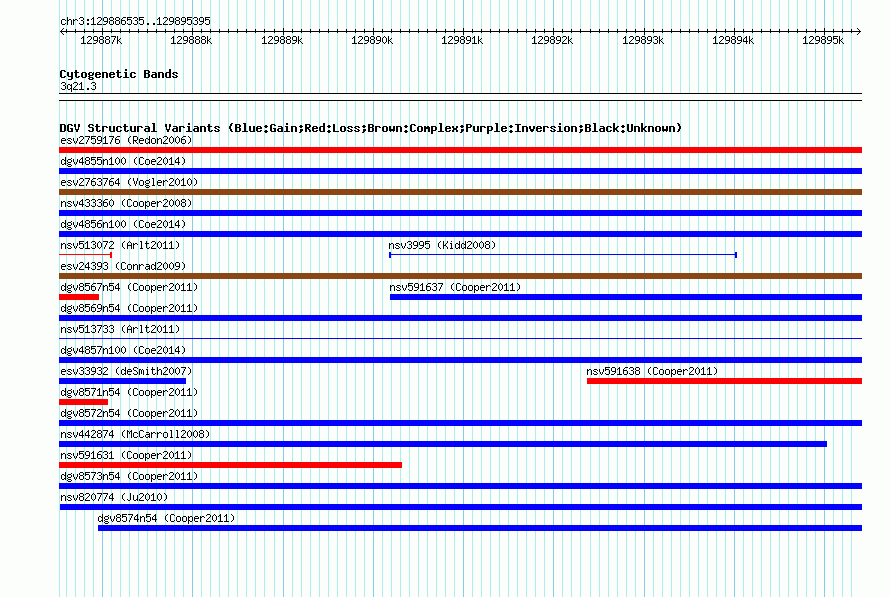This screenshot has width=890, height=597.
Task: Click the dgv8571n54 (Cooper2011) short red bar
Action: pos(83,402)
